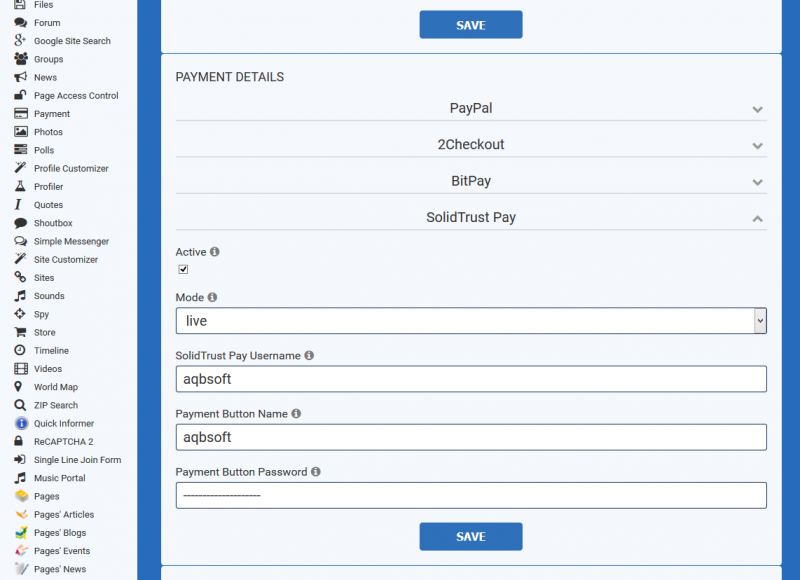This screenshot has height=580, width=800.
Task: Click the Simple Messenger chat icon
Action: [x=20, y=241]
